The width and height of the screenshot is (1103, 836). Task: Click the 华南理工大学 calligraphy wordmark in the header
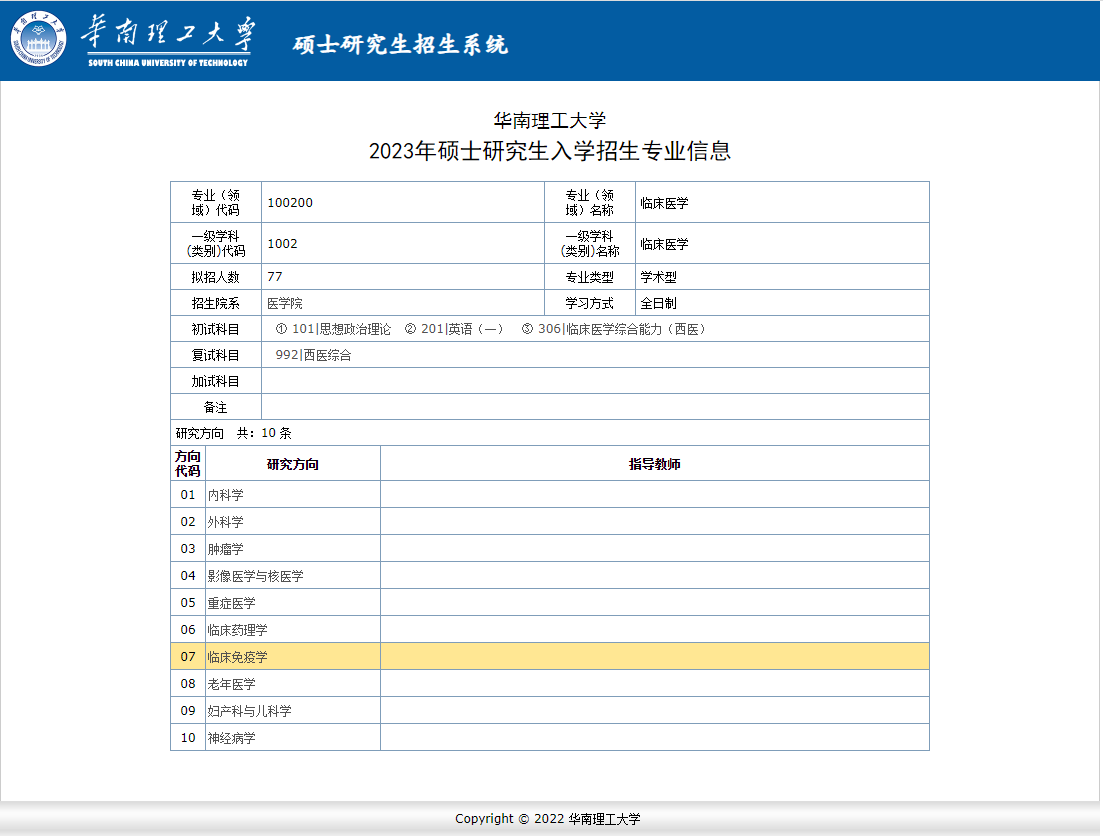click(168, 34)
